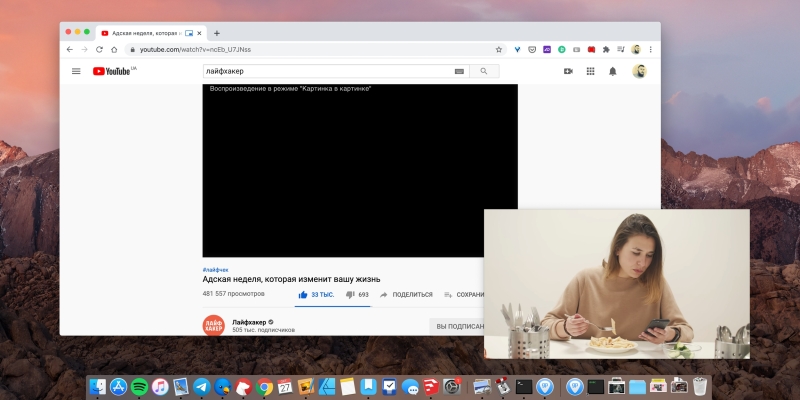800x400 pixels.
Task: Open App Store from the Dock
Action: 118,386
